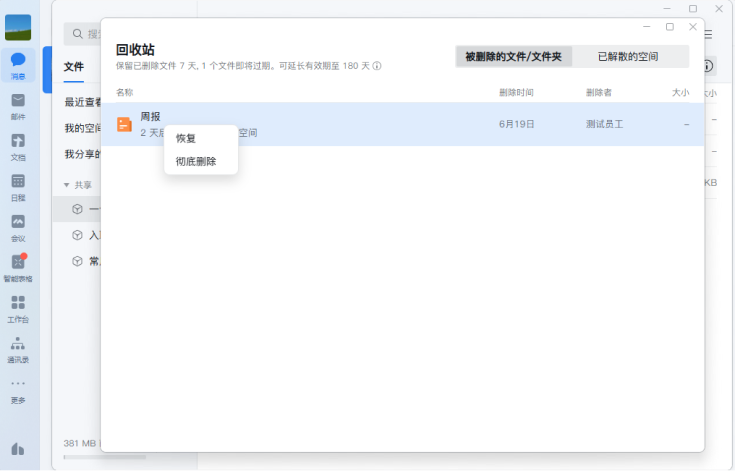Sort by 名称 column header

pos(125,92)
